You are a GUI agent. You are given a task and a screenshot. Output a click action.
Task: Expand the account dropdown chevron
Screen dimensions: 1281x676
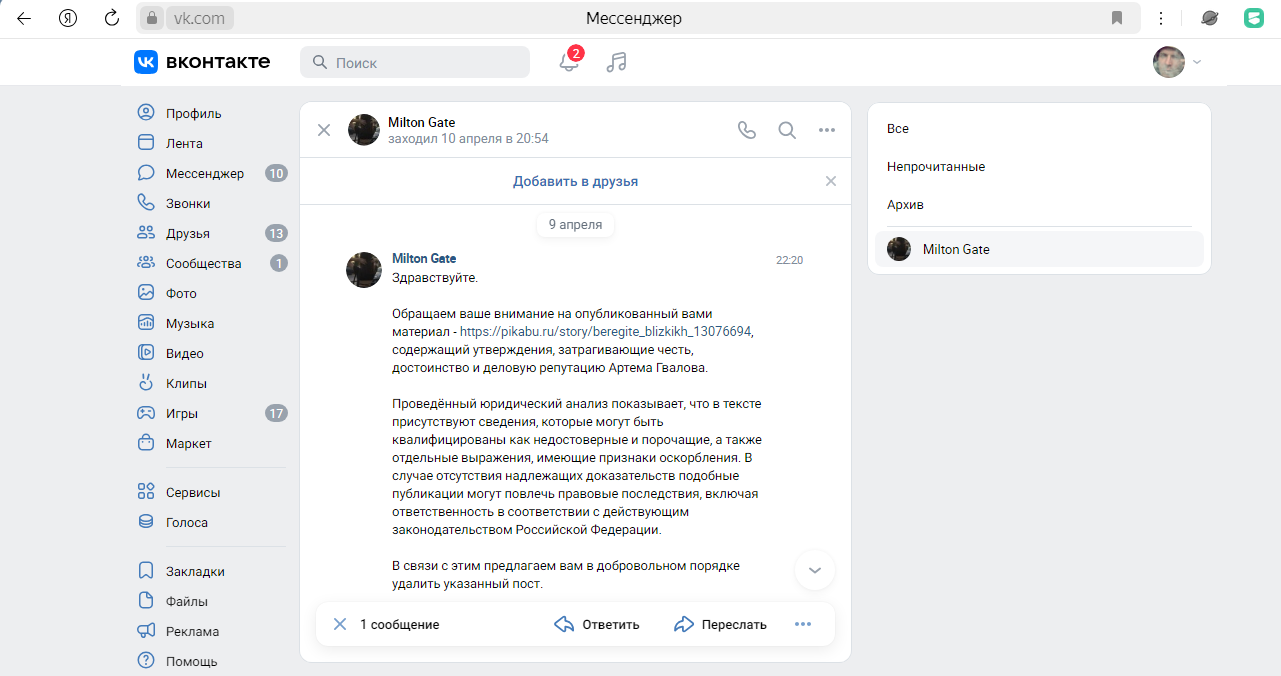pos(1197,62)
